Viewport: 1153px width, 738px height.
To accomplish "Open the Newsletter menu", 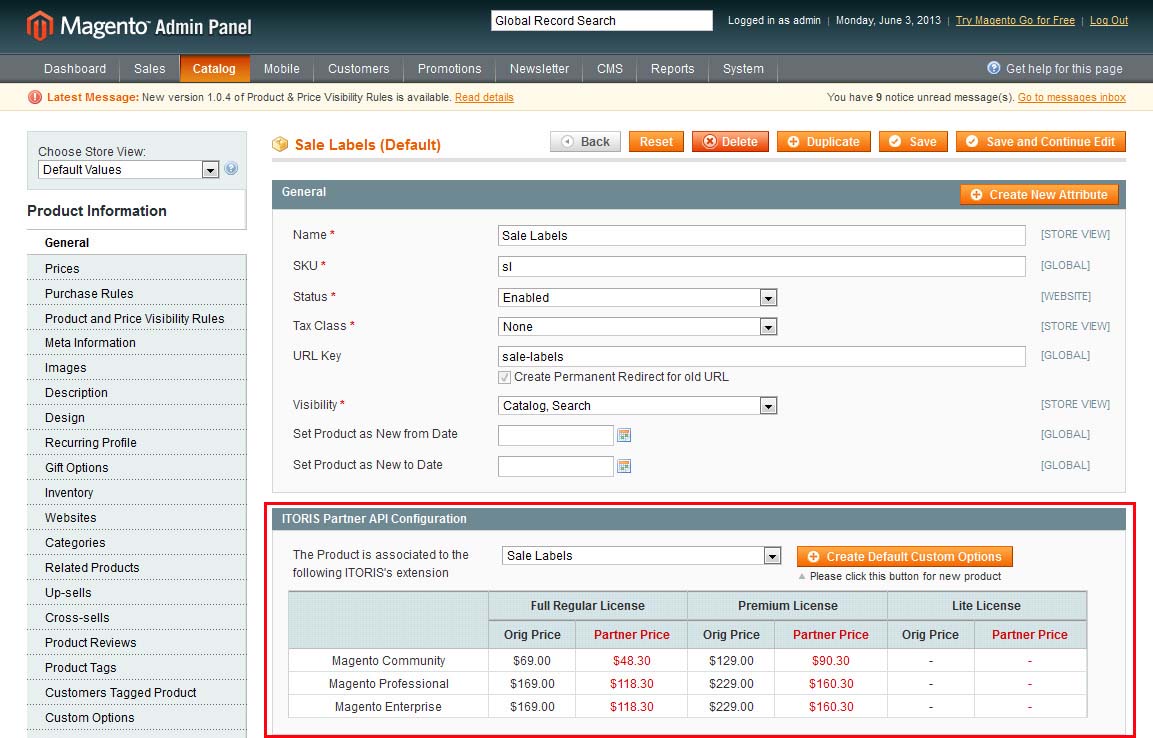I will tap(539, 68).
